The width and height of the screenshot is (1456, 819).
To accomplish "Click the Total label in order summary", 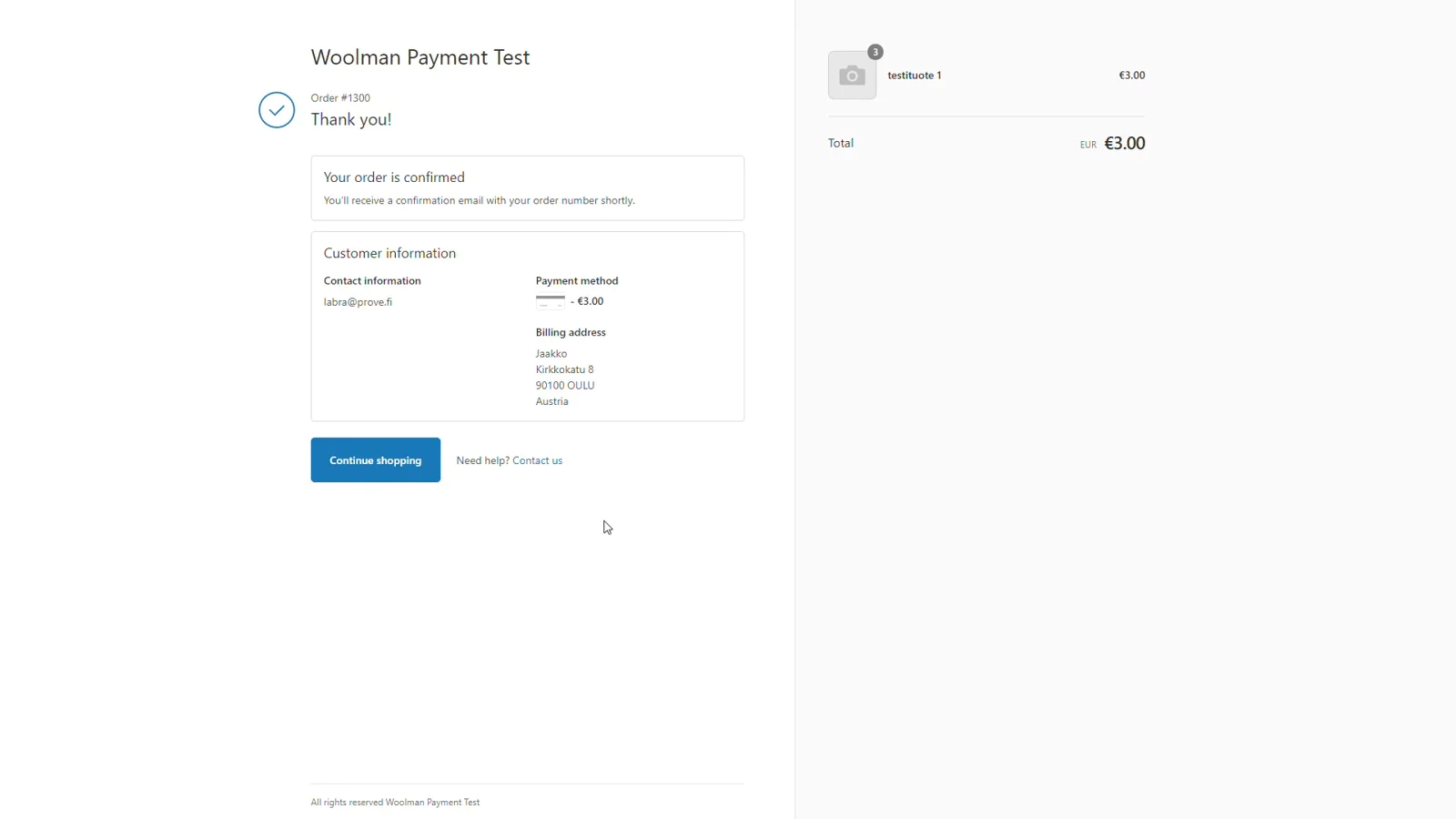I will click(x=841, y=144).
